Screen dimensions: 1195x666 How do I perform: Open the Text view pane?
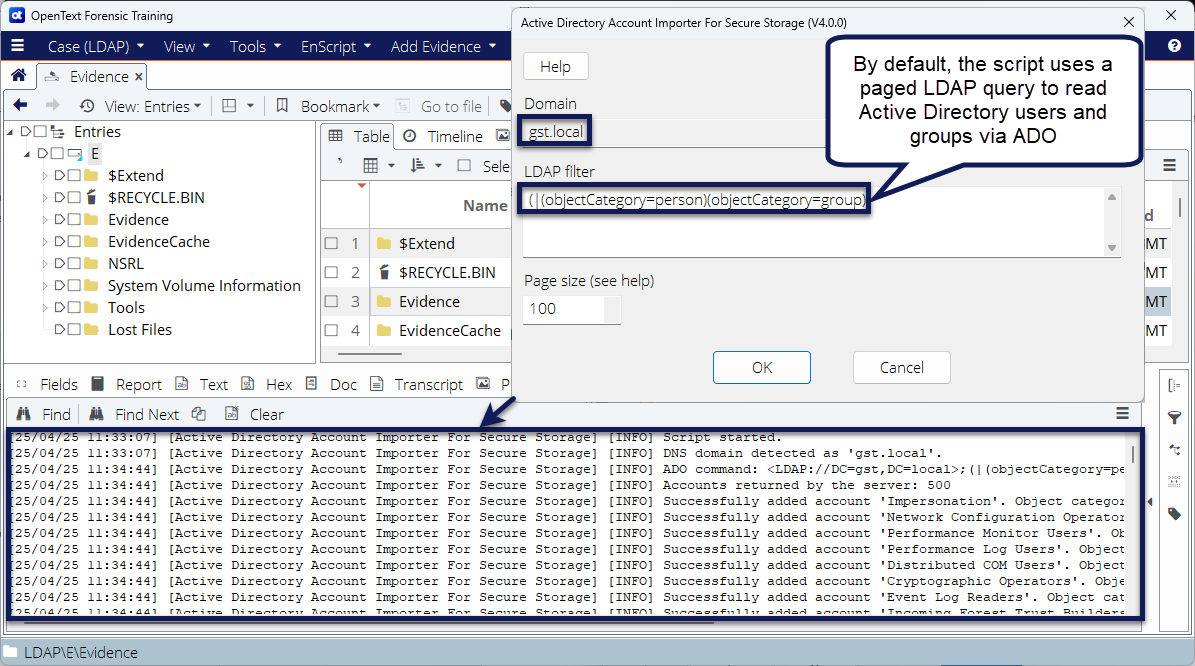point(213,384)
